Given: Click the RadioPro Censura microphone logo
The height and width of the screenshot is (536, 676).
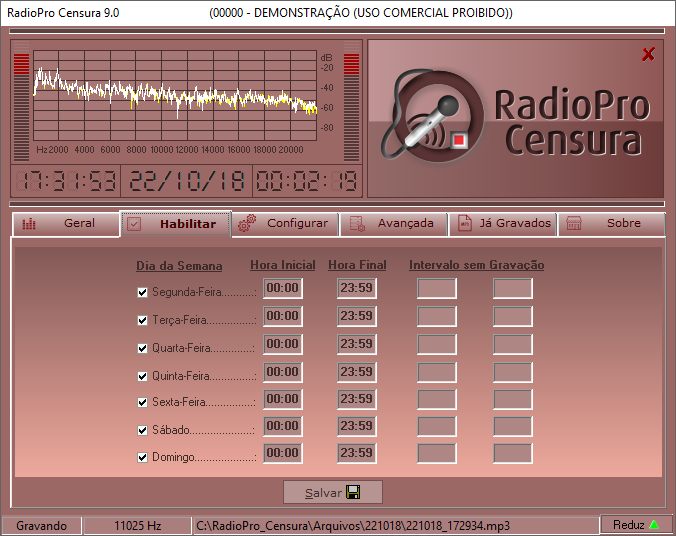Looking at the screenshot, I should pos(433,116).
